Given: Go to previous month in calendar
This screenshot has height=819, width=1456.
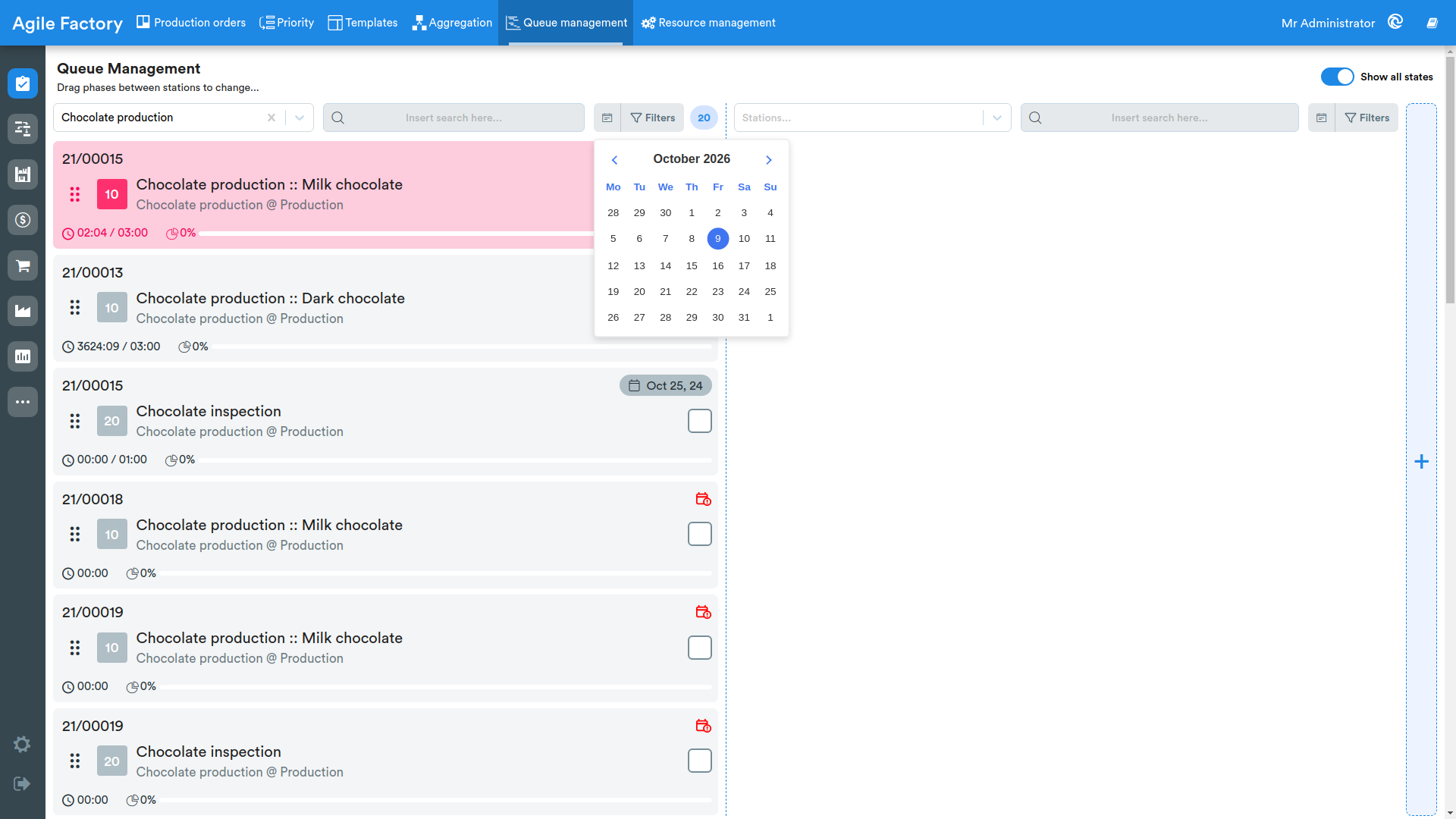Looking at the screenshot, I should pyautogui.click(x=615, y=160).
